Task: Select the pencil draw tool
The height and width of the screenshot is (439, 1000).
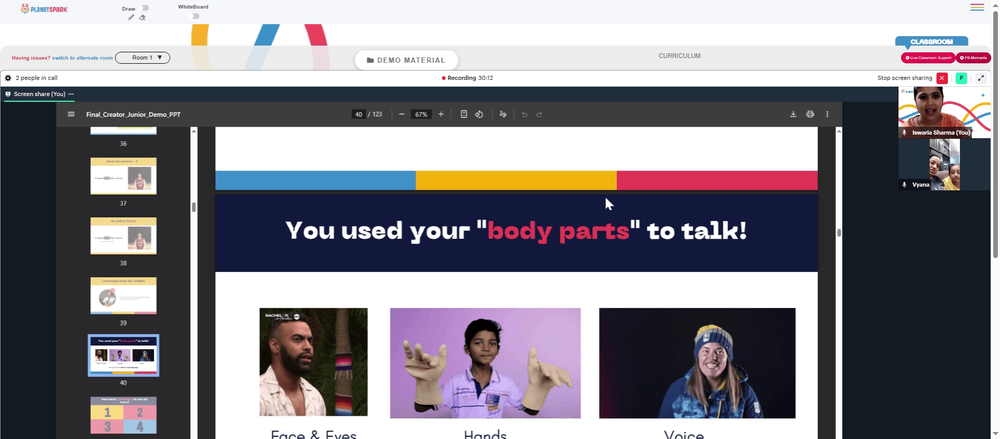Action: click(x=131, y=17)
